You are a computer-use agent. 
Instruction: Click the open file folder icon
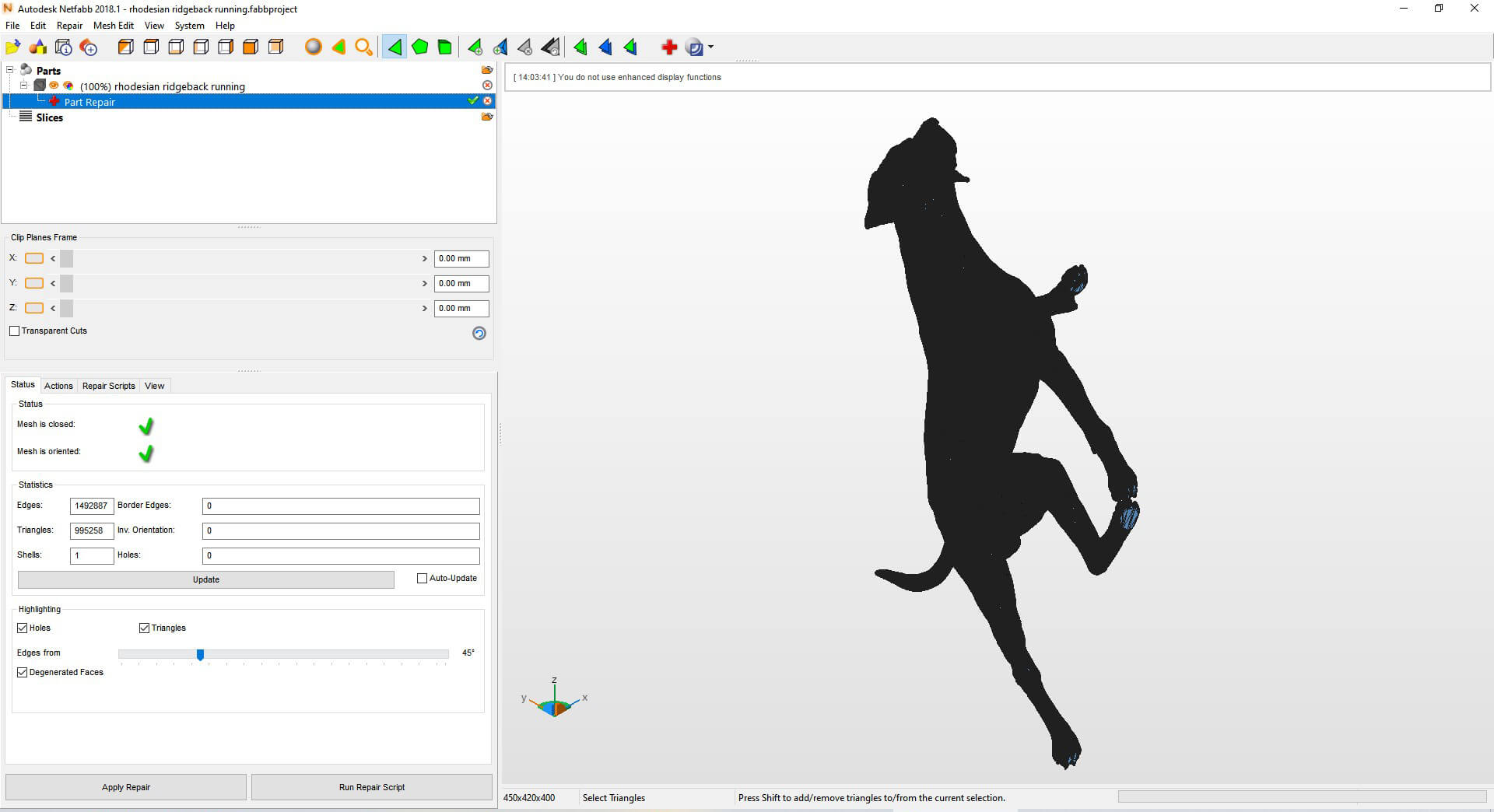point(13,47)
